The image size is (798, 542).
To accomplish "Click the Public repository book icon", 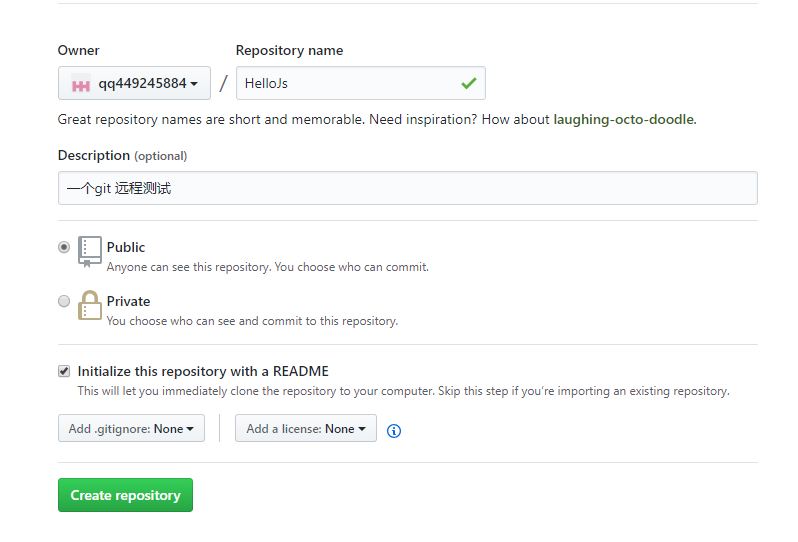I will [90, 252].
